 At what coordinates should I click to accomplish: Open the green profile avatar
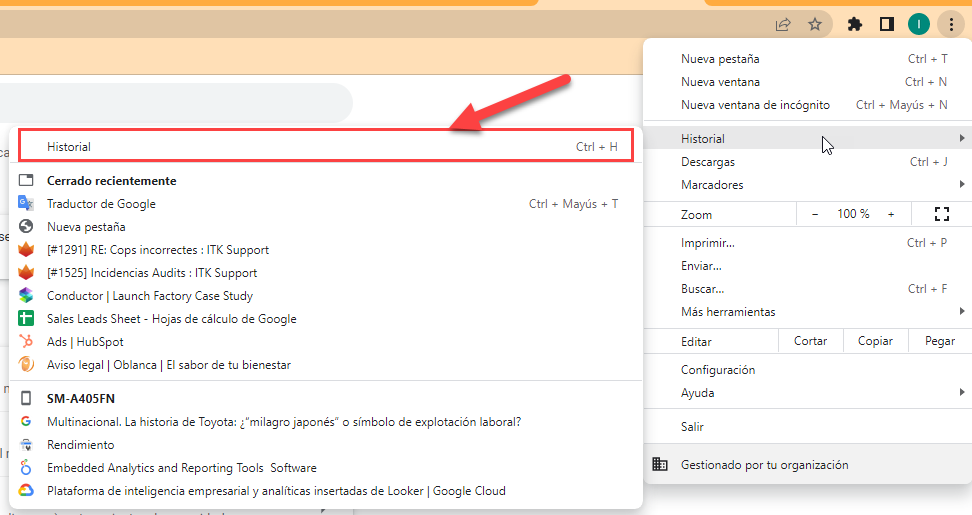pos(919,24)
